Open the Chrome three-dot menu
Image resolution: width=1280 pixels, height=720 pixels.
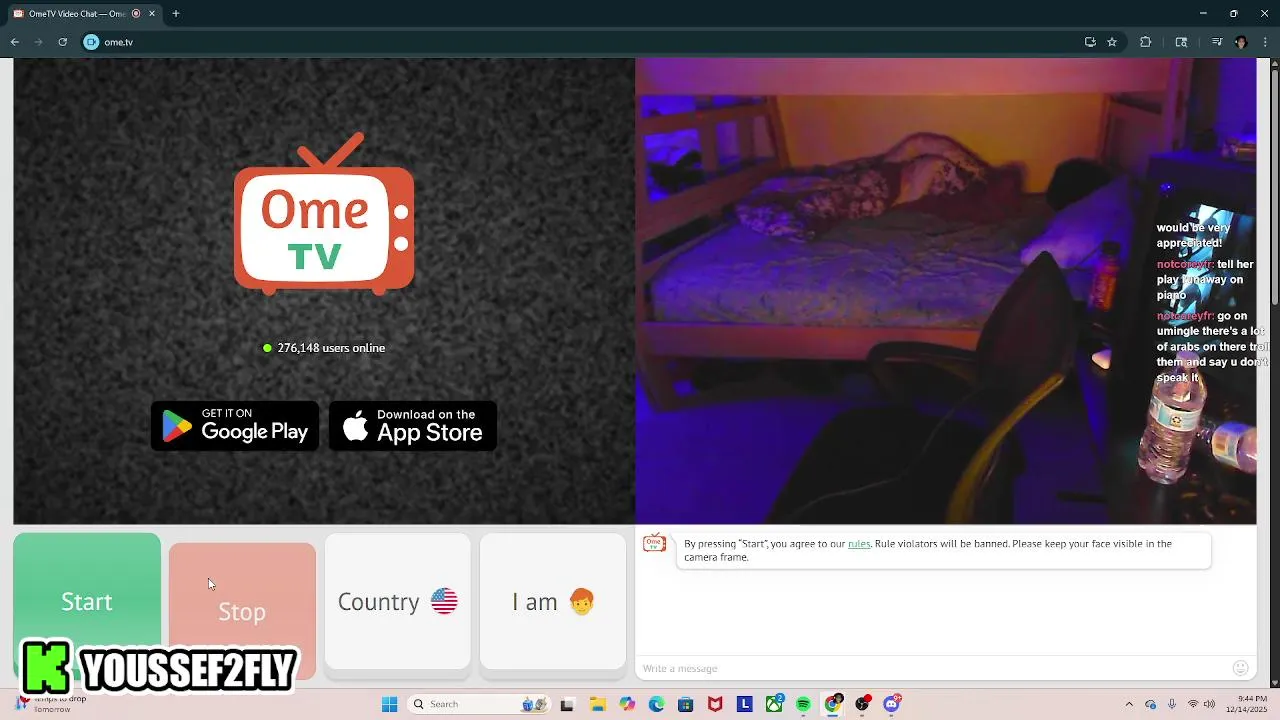click(x=1266, y=42)
